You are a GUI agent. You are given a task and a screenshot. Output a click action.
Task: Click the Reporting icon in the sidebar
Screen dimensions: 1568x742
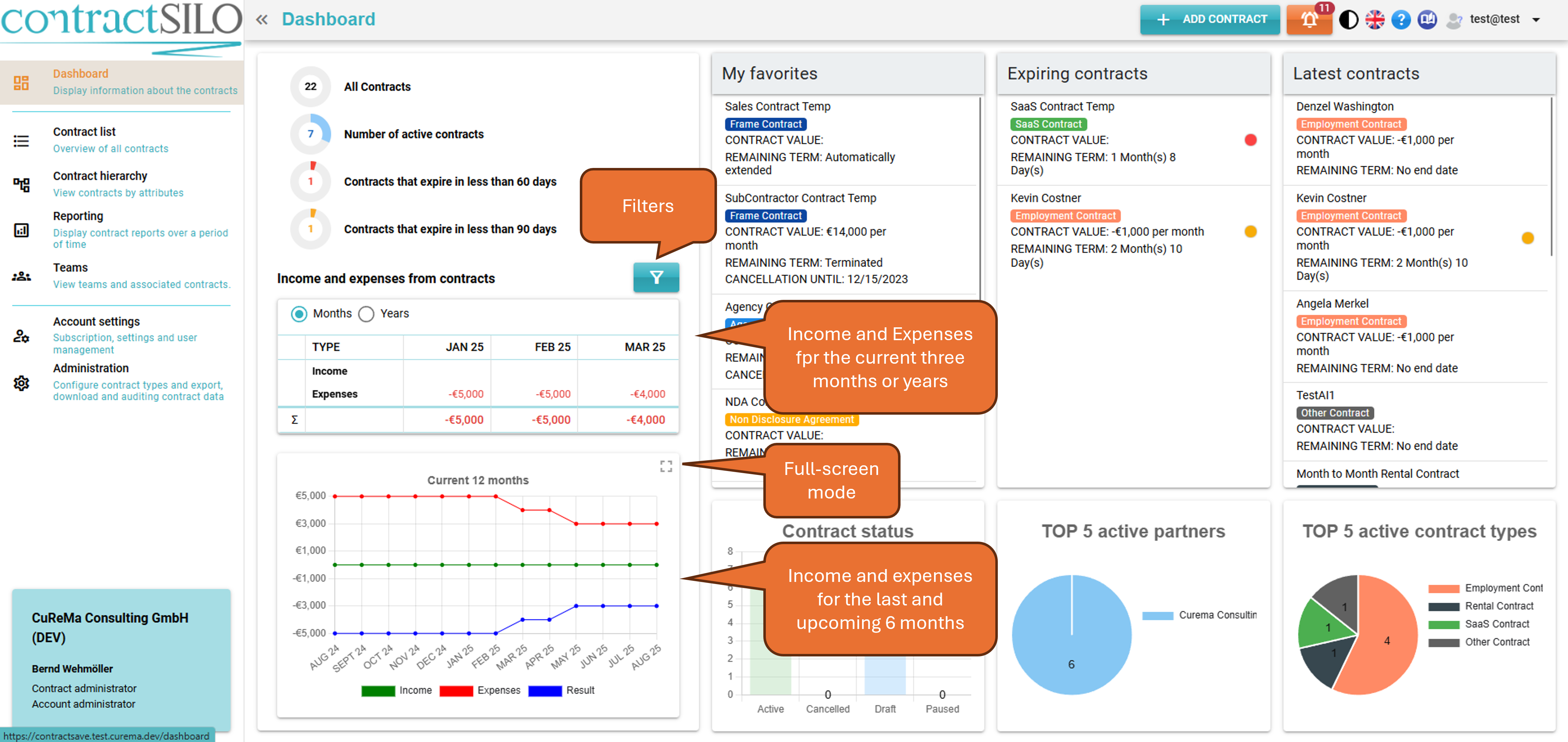[x=21, y=230]
